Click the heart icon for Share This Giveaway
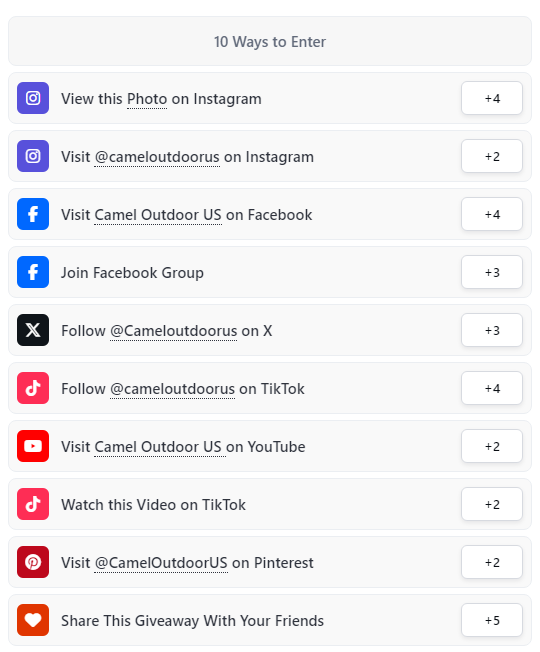This screenshot has height=652, width=540. click(33, 620)
